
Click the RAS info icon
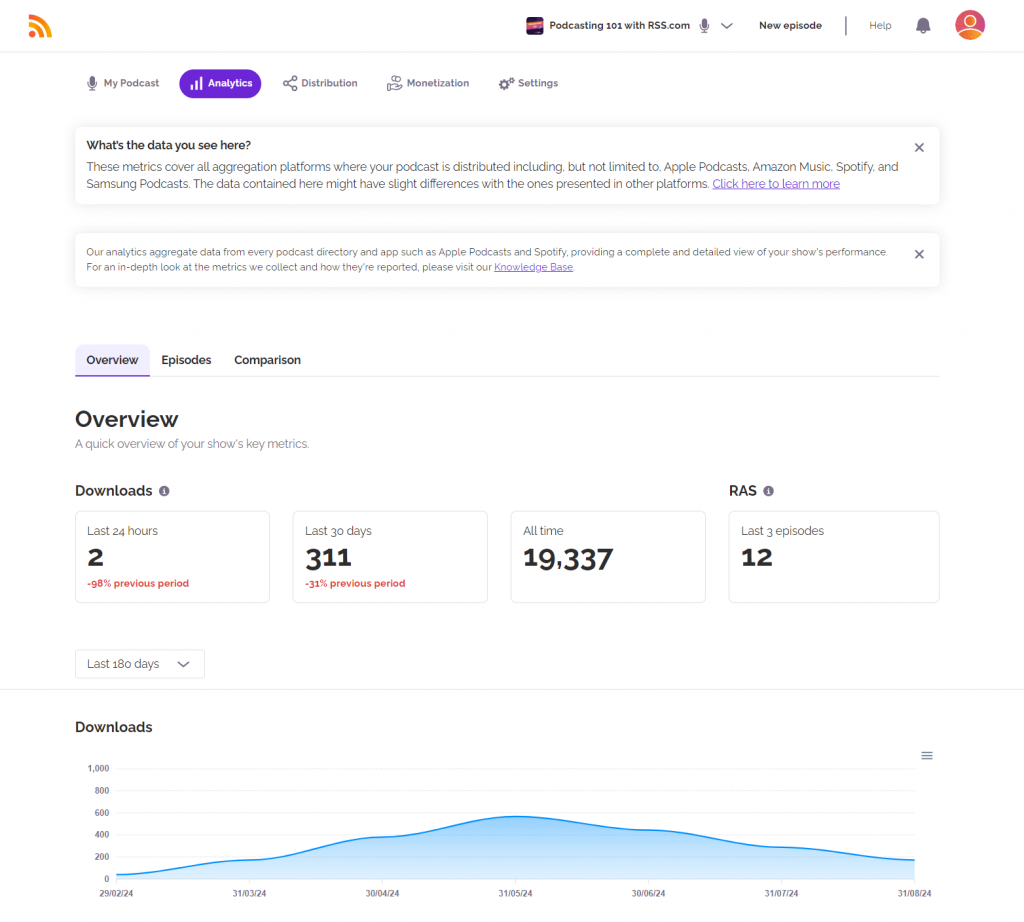pyautogui.click(x=768, y=491)
